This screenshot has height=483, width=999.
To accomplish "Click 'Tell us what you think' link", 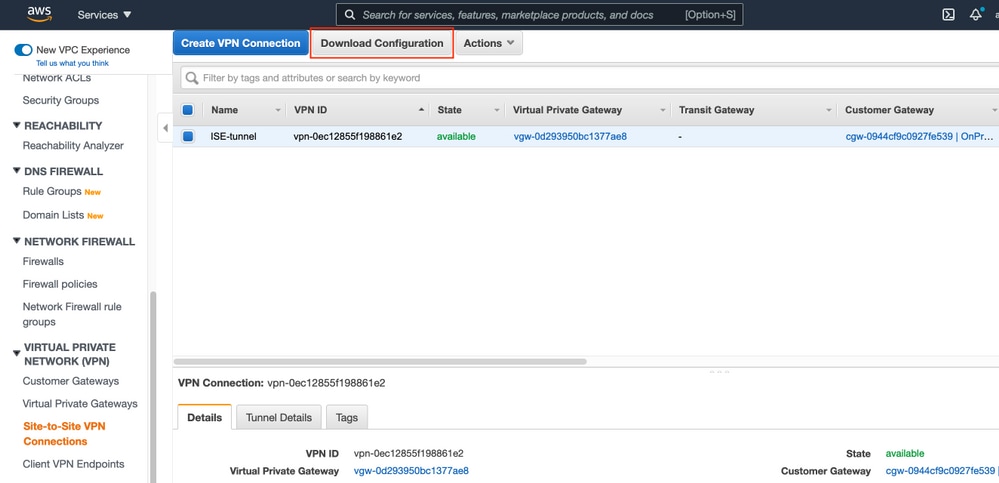I will pyautogui.click(x=72, y=63).
